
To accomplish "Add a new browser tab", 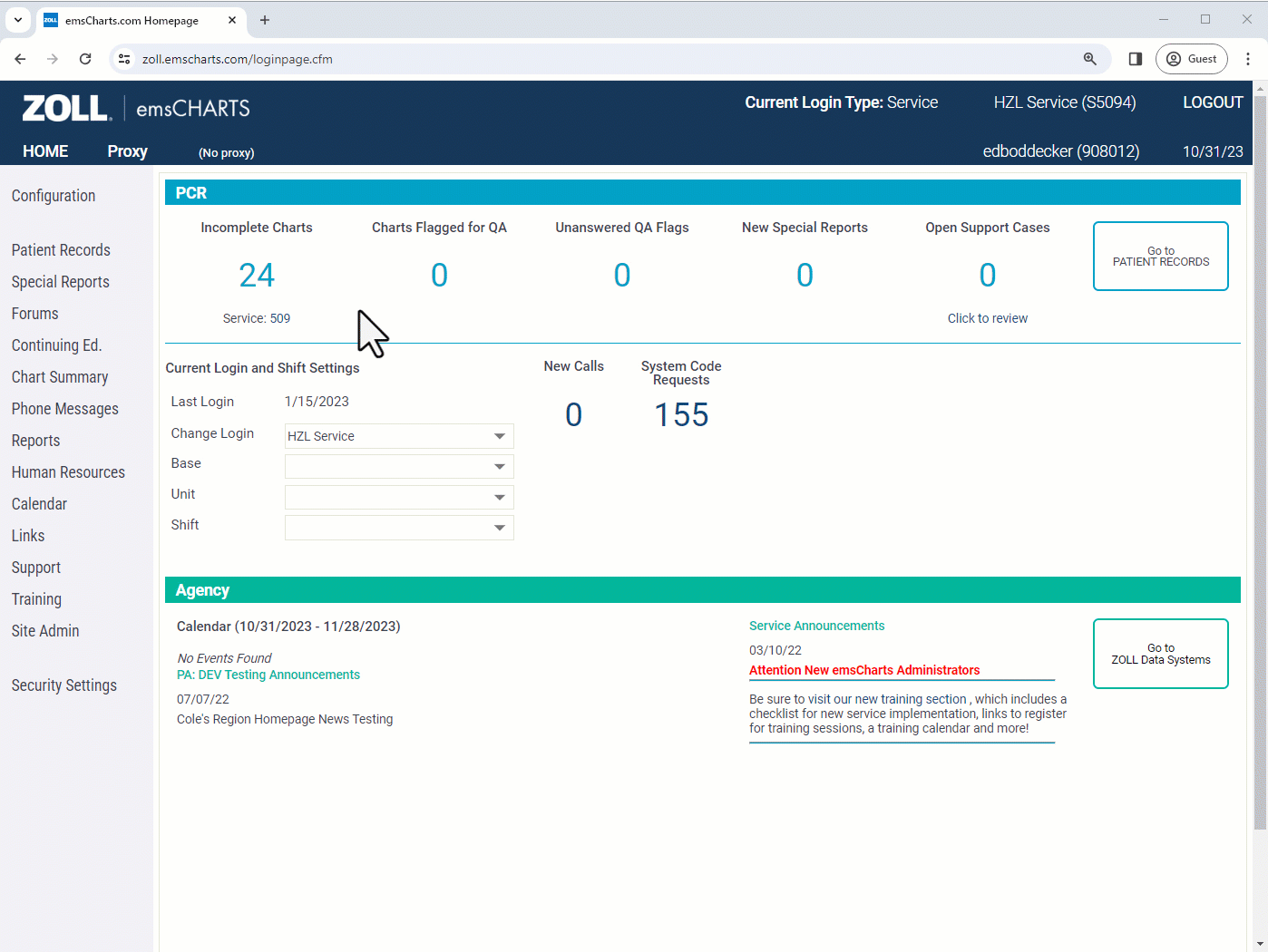I will pos(265,20).
